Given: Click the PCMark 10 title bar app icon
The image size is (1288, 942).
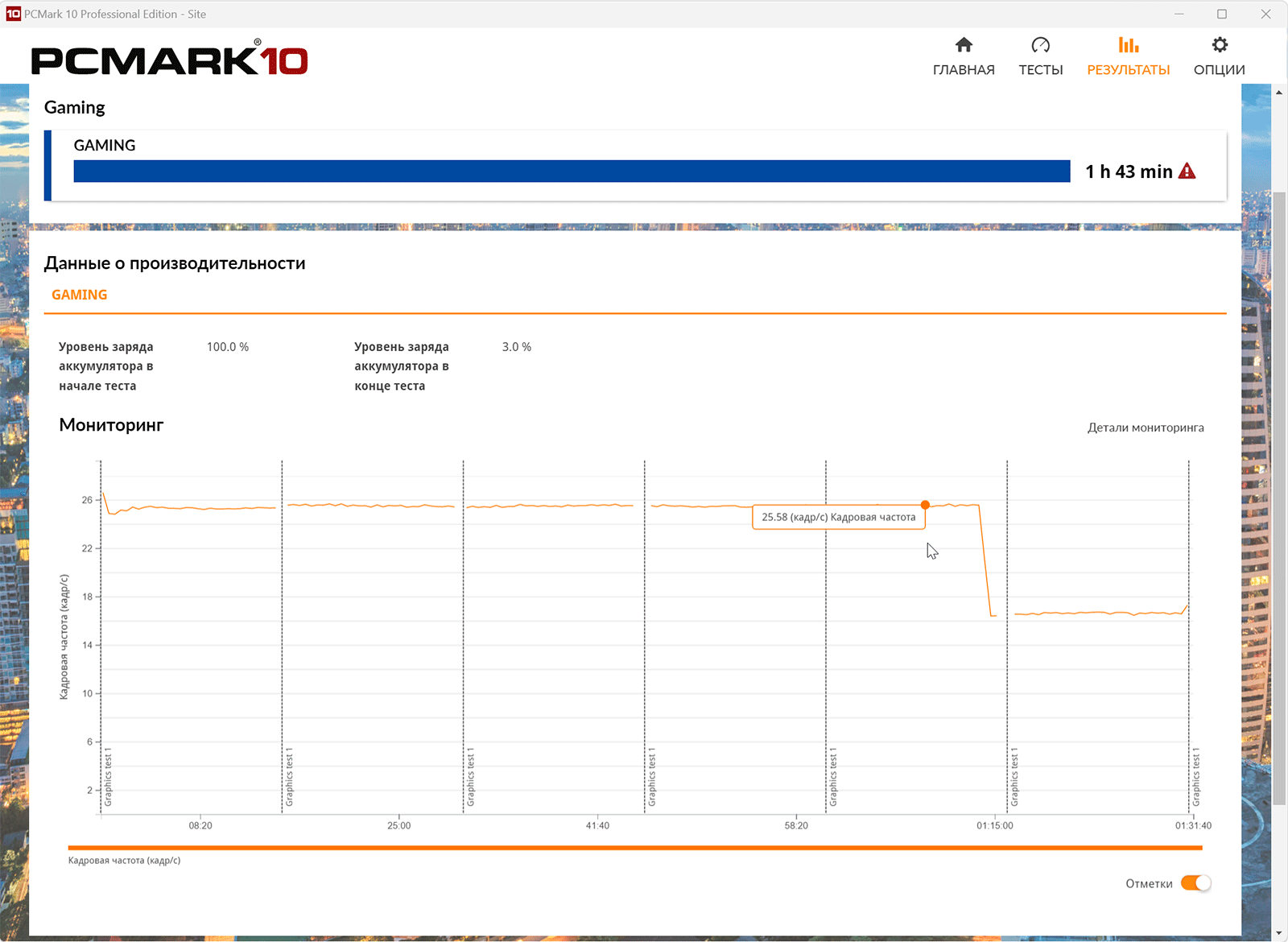Looking at the screenshot, I should (13, 14).
